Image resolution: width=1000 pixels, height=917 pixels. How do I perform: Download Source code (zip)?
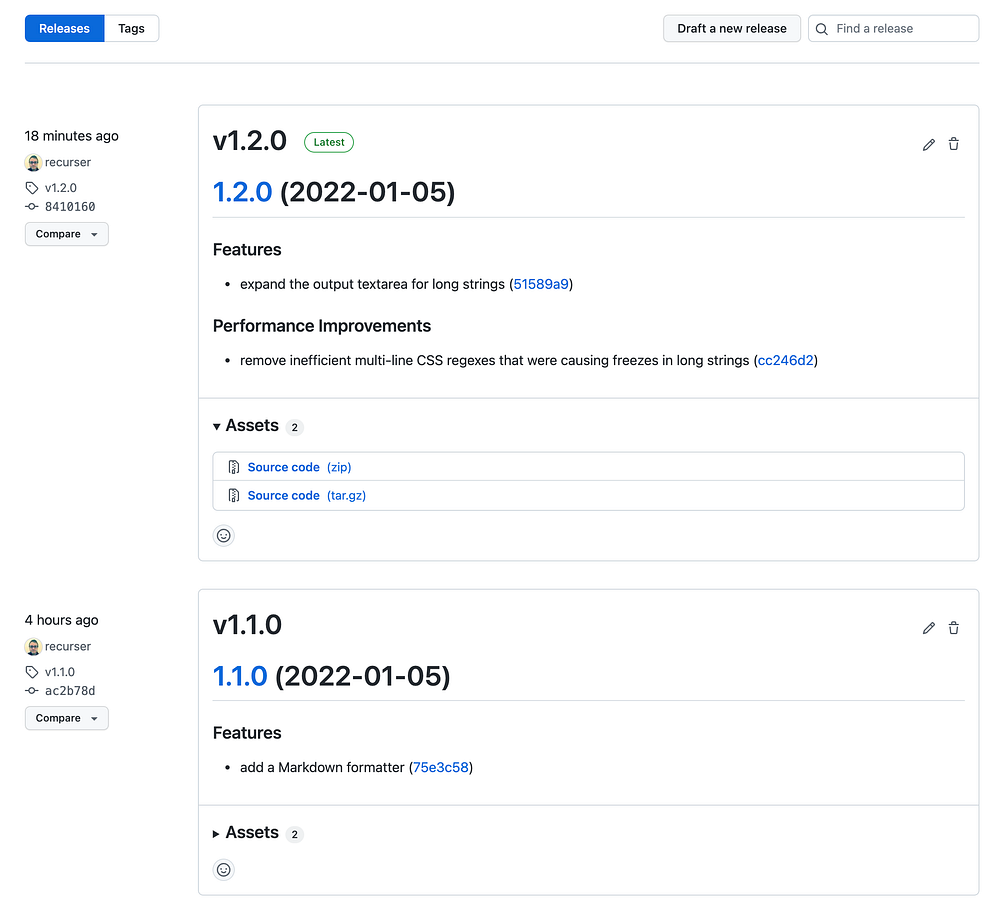[299, 467]
